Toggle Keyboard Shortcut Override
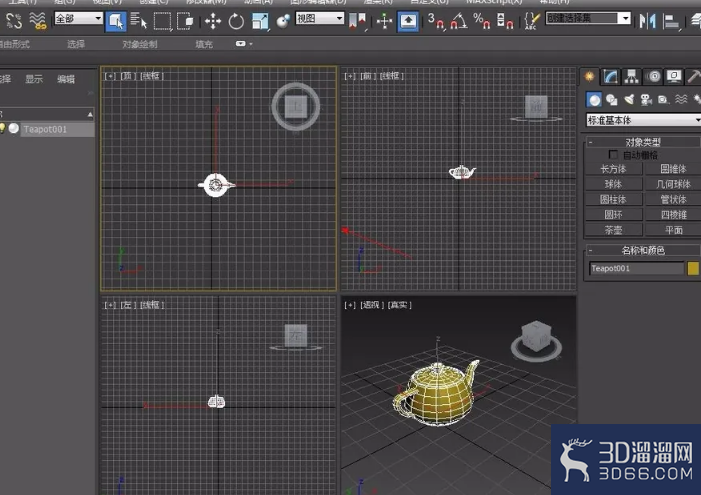The height and width of the screenshot is (495, 701). (408, 21)
